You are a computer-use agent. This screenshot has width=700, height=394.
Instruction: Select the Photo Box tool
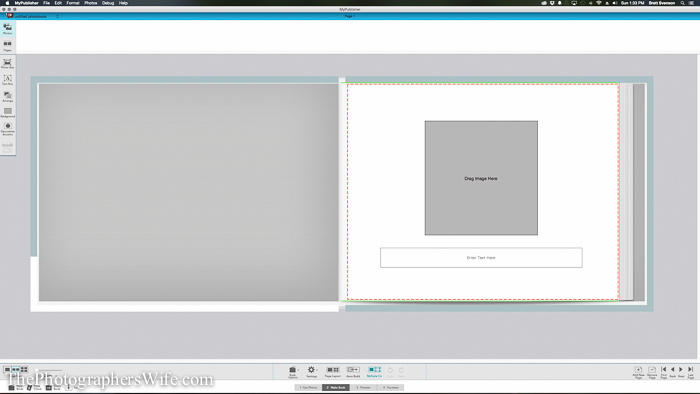(x=8, y=64)
